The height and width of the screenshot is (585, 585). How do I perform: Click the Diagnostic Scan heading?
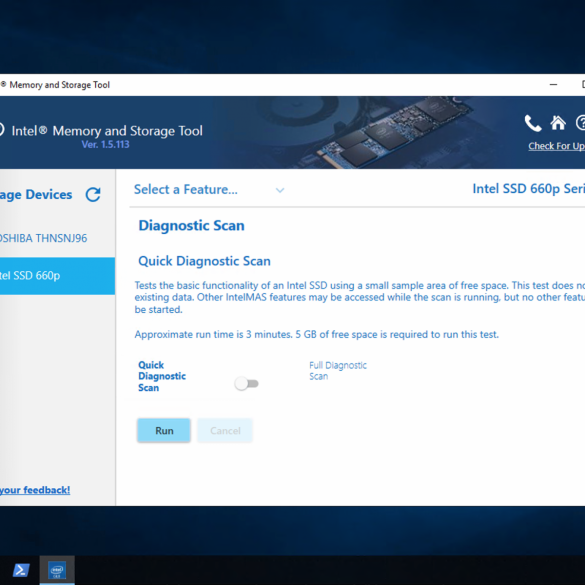pos(191,226)
